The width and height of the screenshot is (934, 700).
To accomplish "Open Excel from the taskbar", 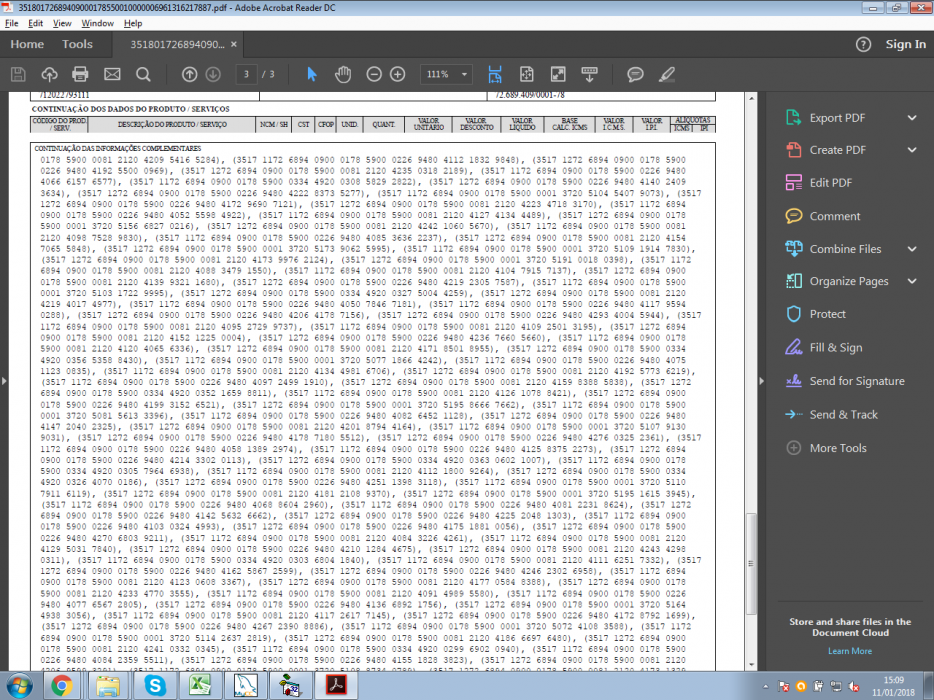I will coord(200,686).
